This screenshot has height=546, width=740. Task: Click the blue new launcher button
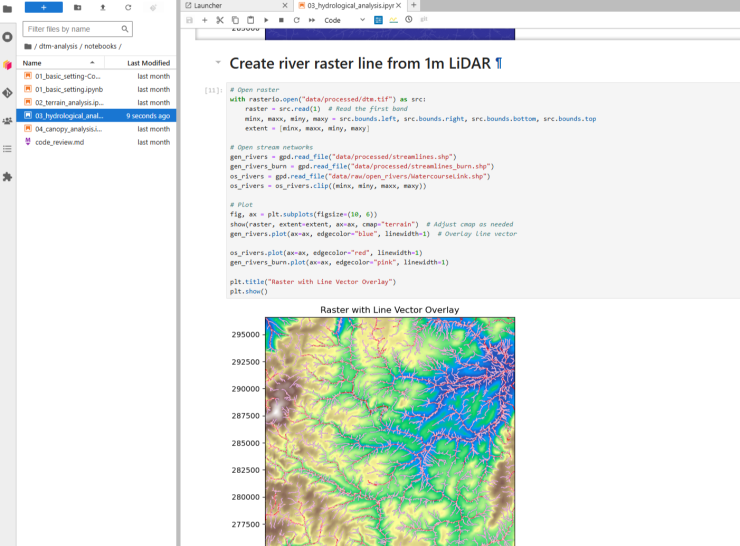43,7
